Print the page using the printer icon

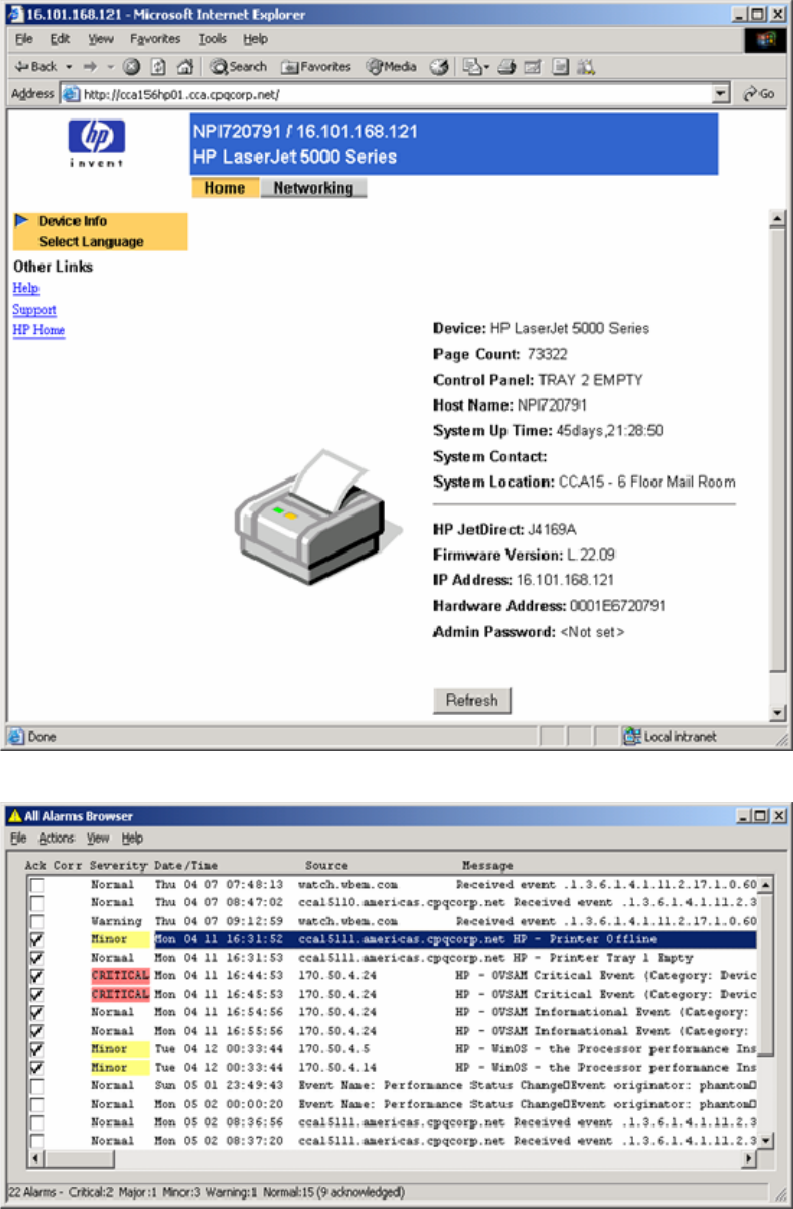pyautogui.click(x=507, y=67)
